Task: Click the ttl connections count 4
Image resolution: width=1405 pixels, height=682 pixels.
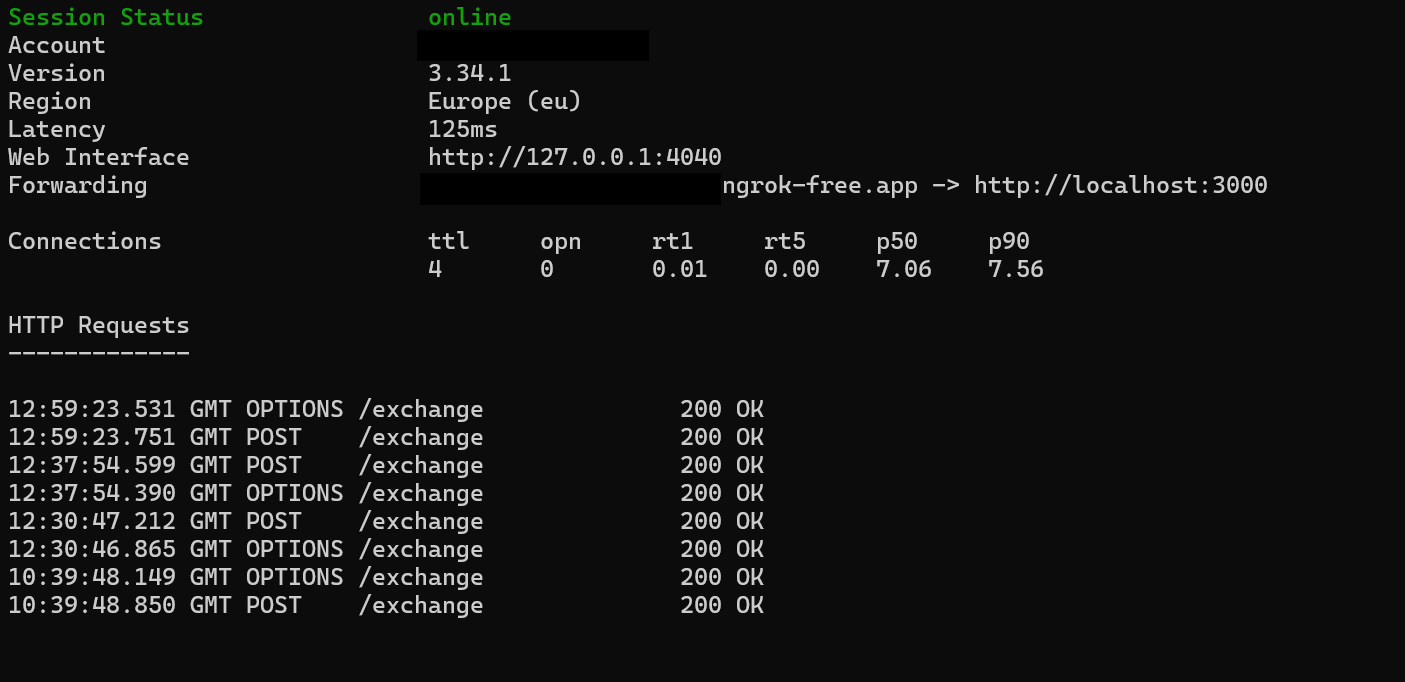Action: pyautogui.click(x=435, y=270)
